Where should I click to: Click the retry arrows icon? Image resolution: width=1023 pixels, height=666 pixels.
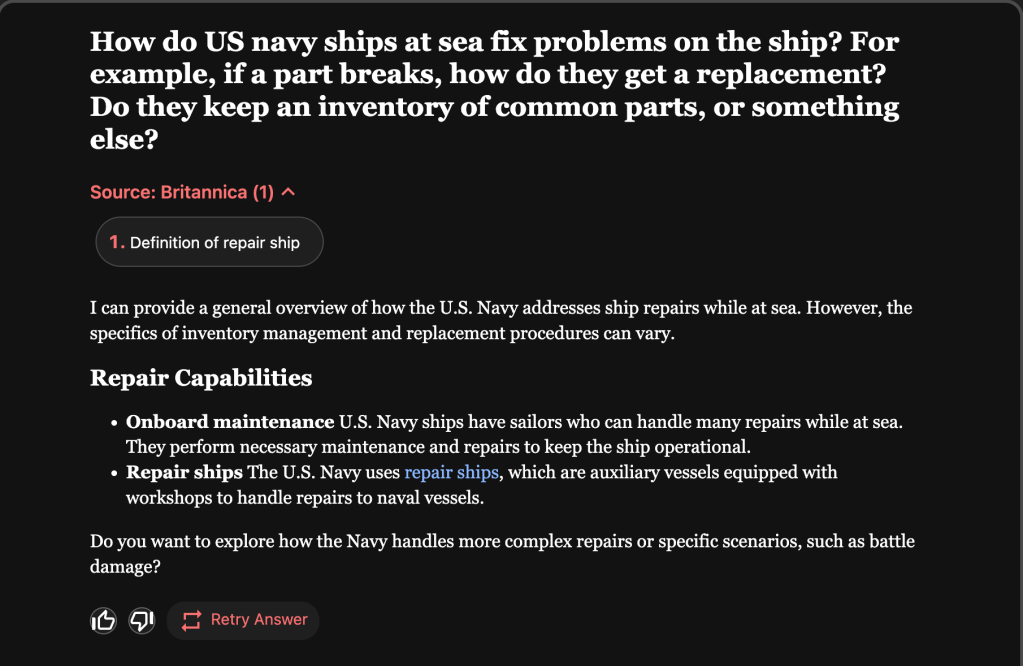click(191, 620)
